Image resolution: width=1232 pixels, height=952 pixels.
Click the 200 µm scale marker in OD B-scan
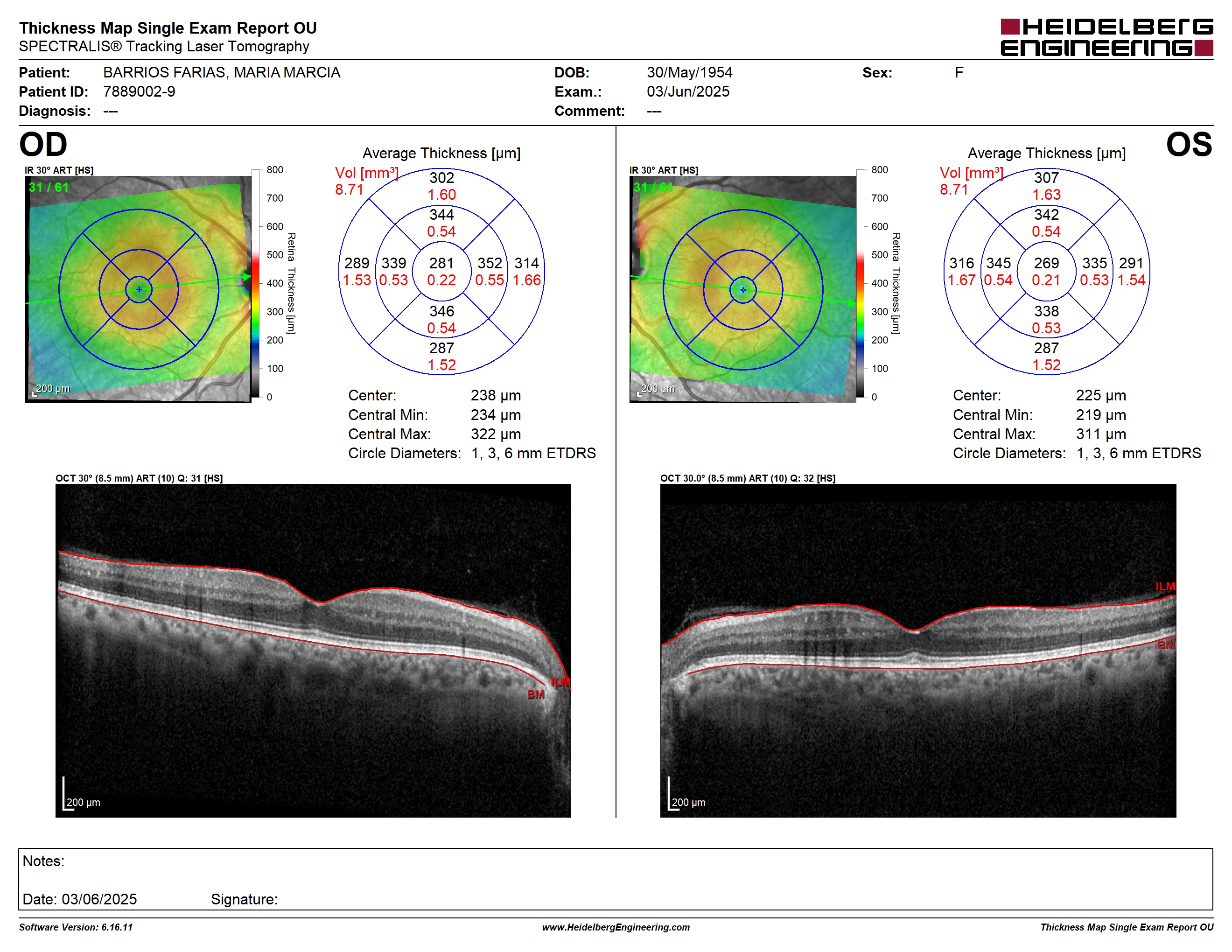pyautogui.click(x=81, y=794)
